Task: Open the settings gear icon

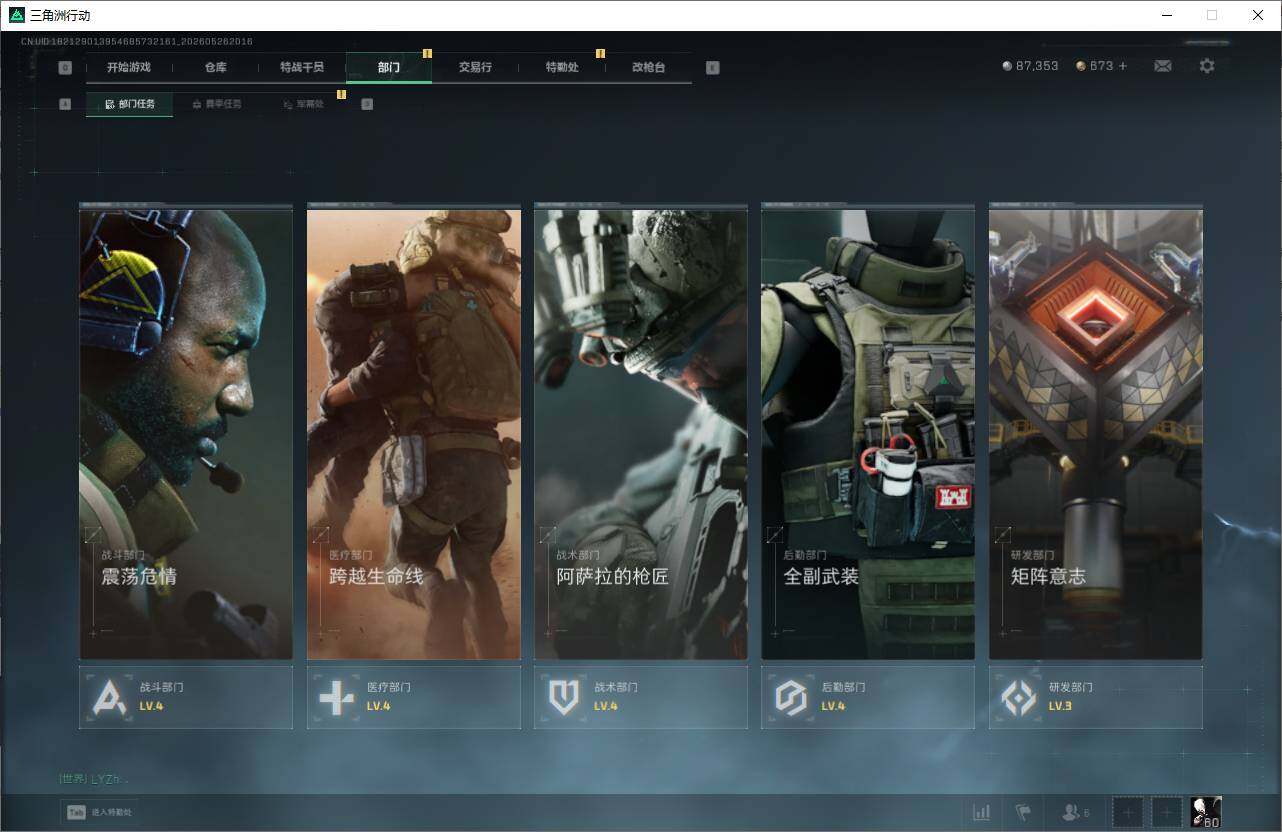Action: click(1207, 66)
